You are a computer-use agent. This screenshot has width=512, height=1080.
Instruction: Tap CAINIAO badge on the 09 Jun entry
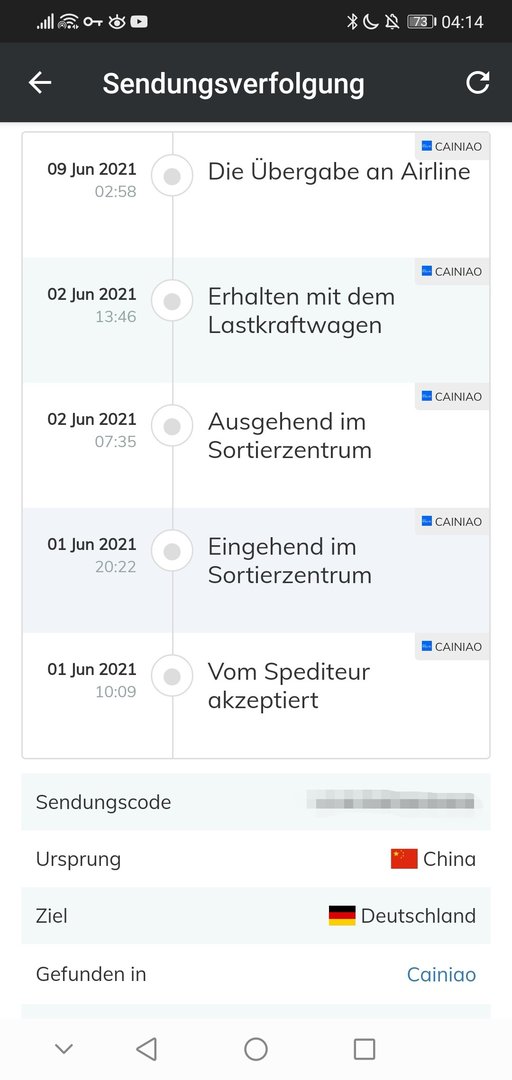[452, 147]
